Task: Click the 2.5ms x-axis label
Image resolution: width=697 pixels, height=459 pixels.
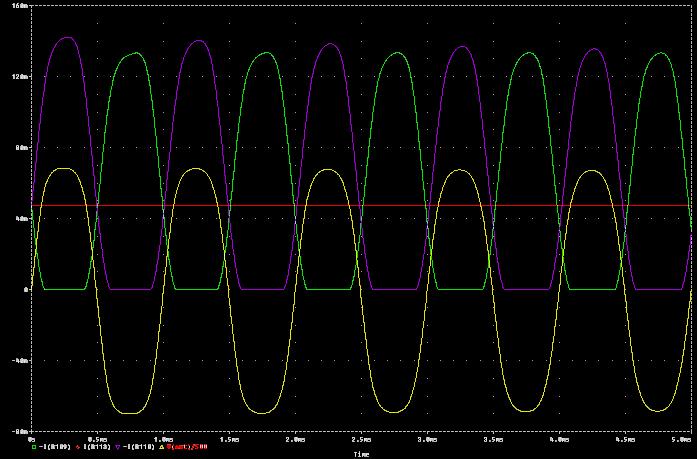Action: [361, 439]
